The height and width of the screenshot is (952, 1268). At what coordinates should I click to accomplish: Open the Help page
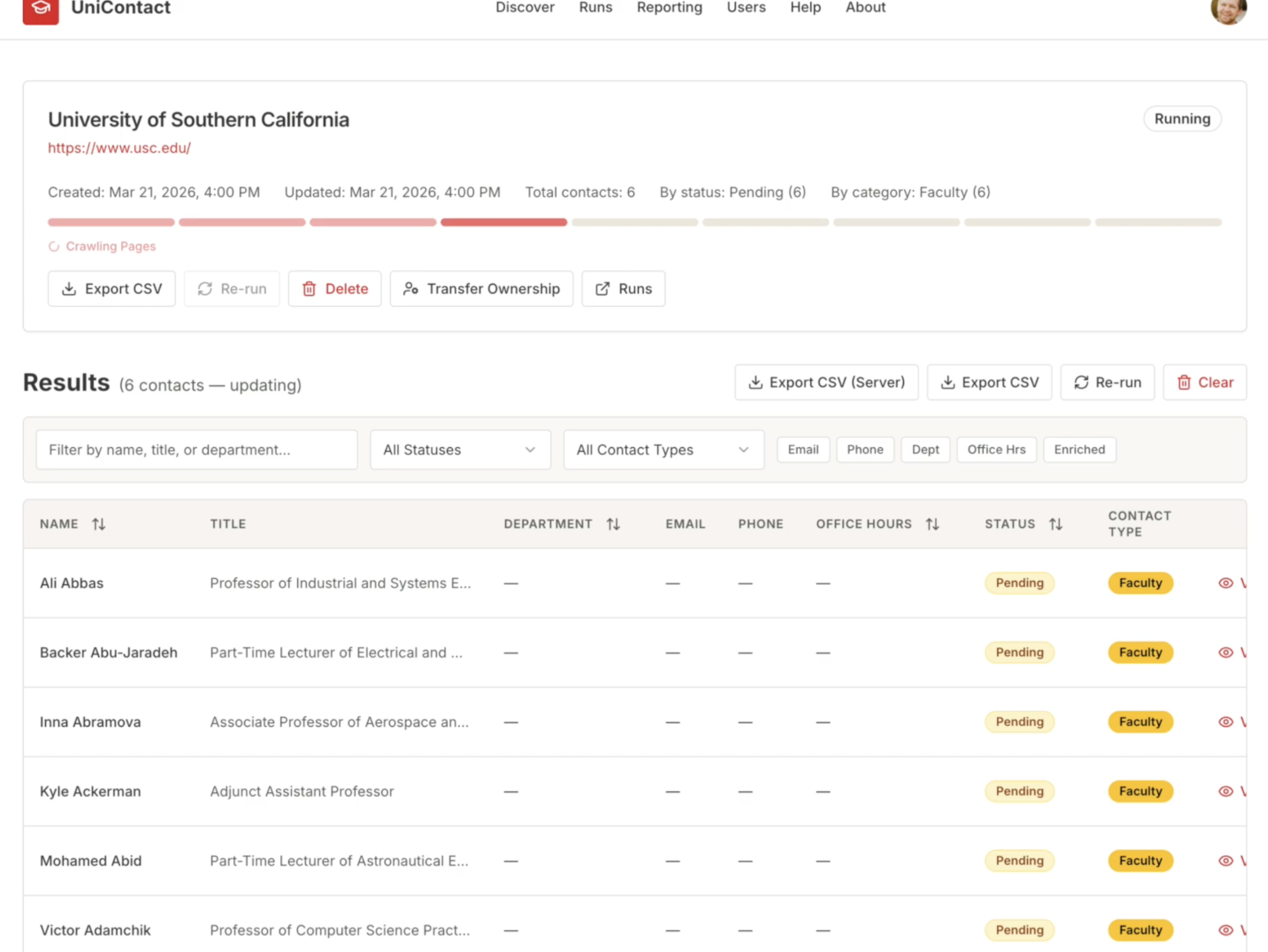pos(806,7)
